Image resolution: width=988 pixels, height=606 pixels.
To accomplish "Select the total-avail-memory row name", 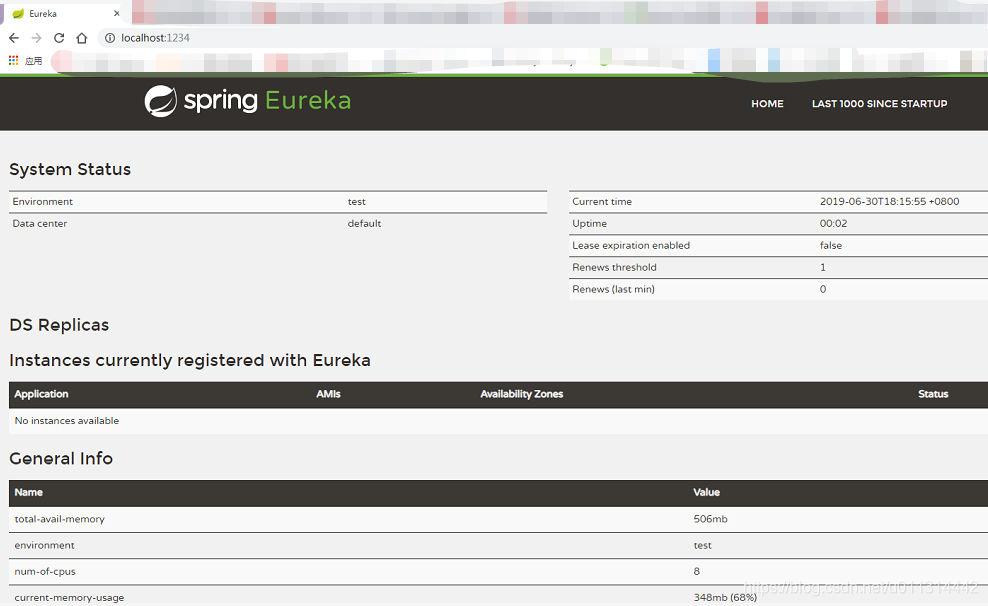I will coord(59,519).
